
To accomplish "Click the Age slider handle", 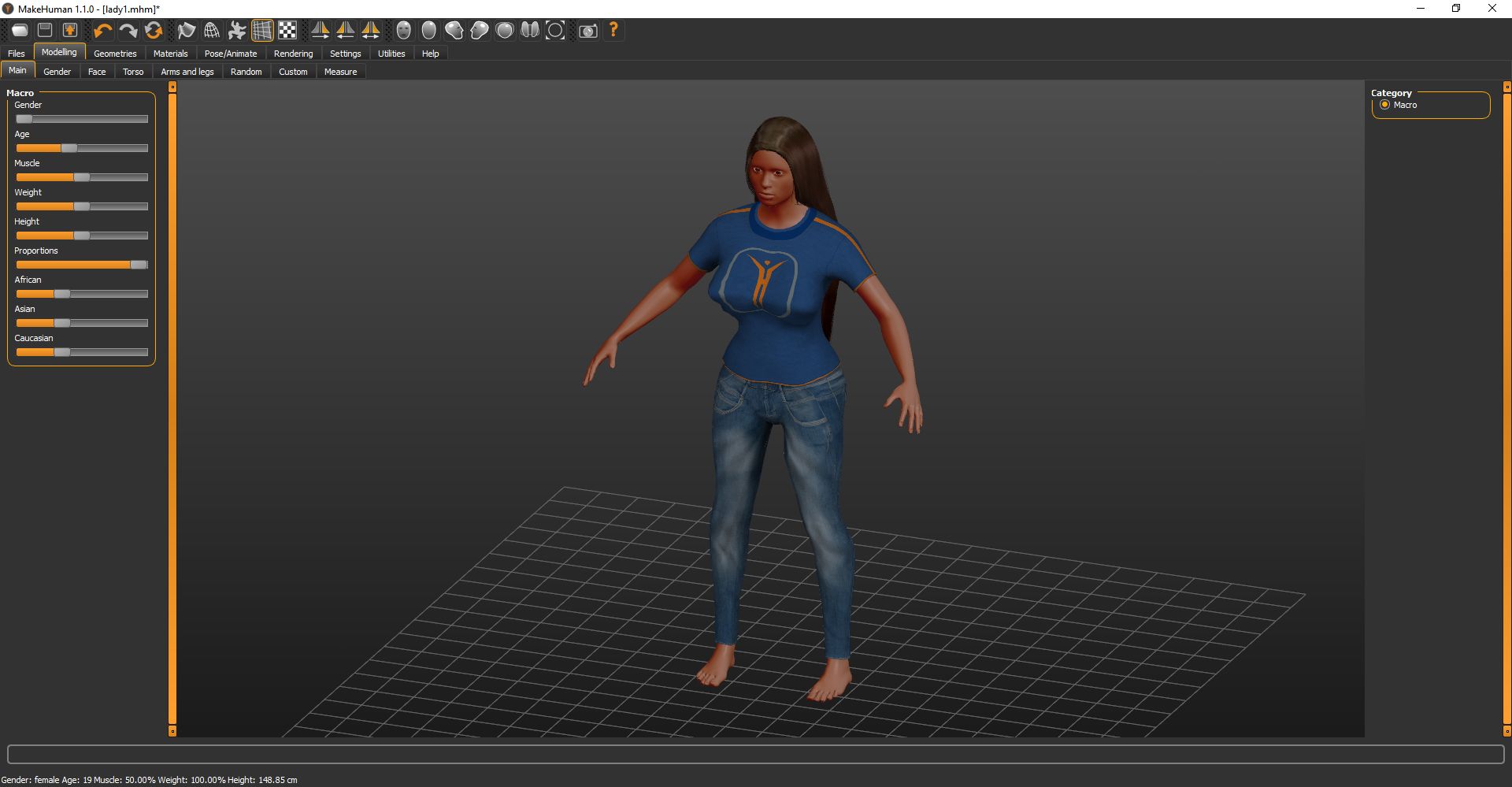I will point(69,148).
